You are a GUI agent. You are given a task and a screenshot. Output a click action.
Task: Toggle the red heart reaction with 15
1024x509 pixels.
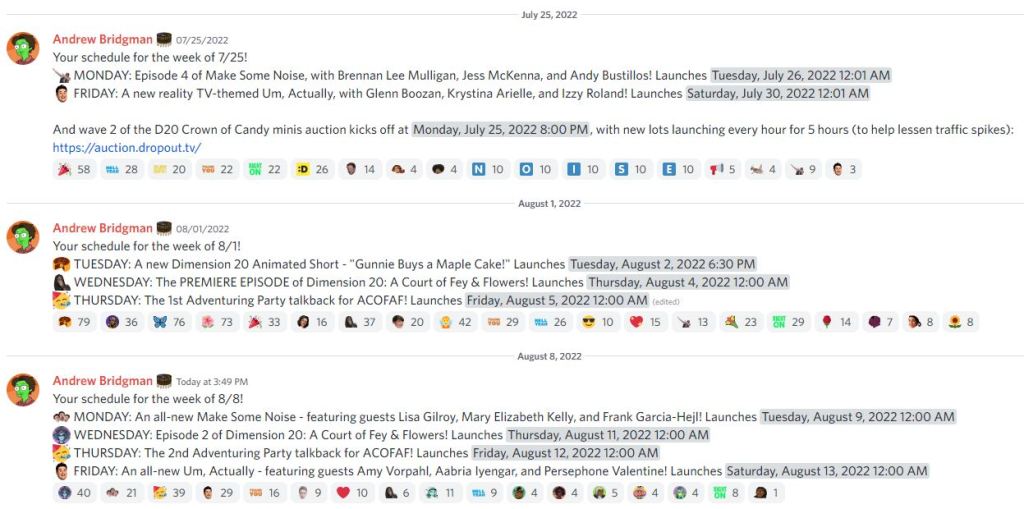(645, 322)
